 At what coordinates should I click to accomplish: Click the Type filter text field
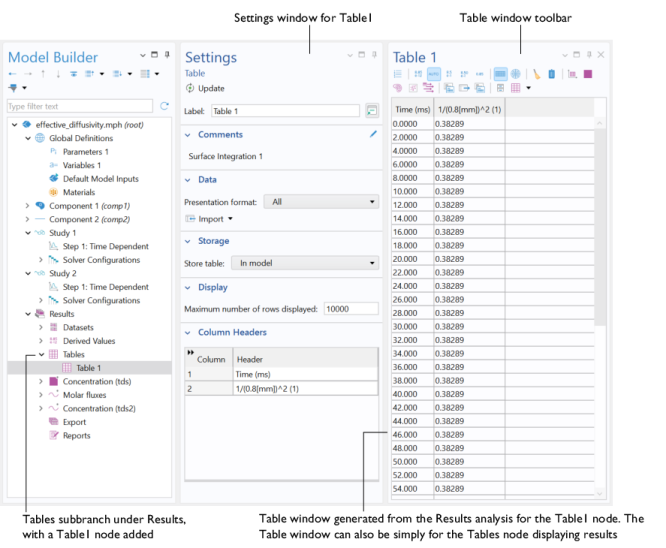point(80,106)
